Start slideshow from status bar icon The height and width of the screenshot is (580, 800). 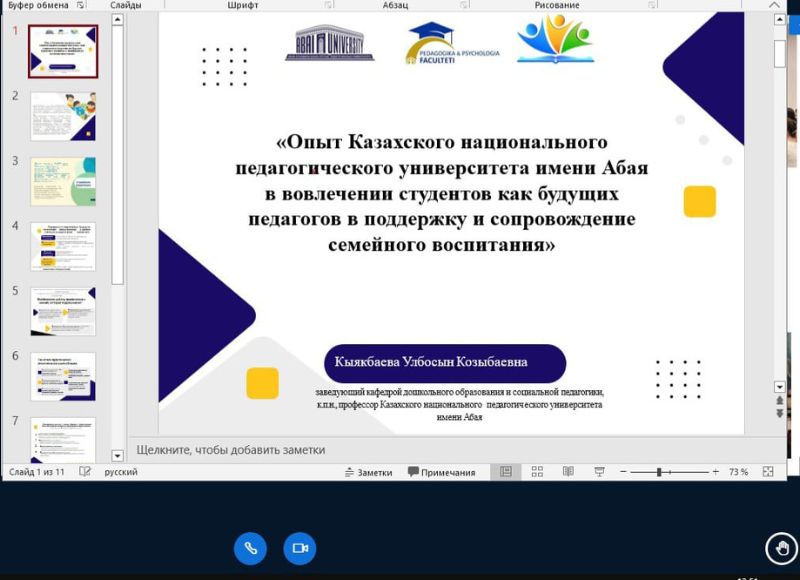[599, 472]
